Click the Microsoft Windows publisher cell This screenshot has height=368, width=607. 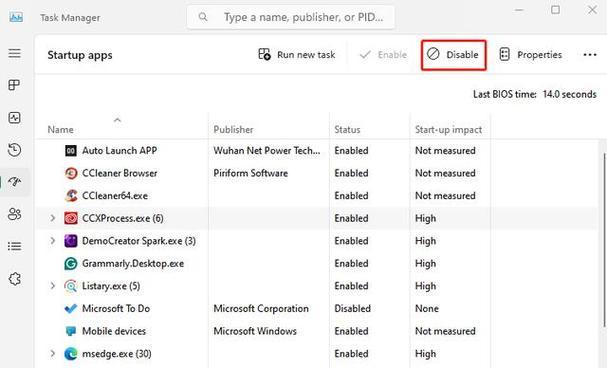coord(255,331)
